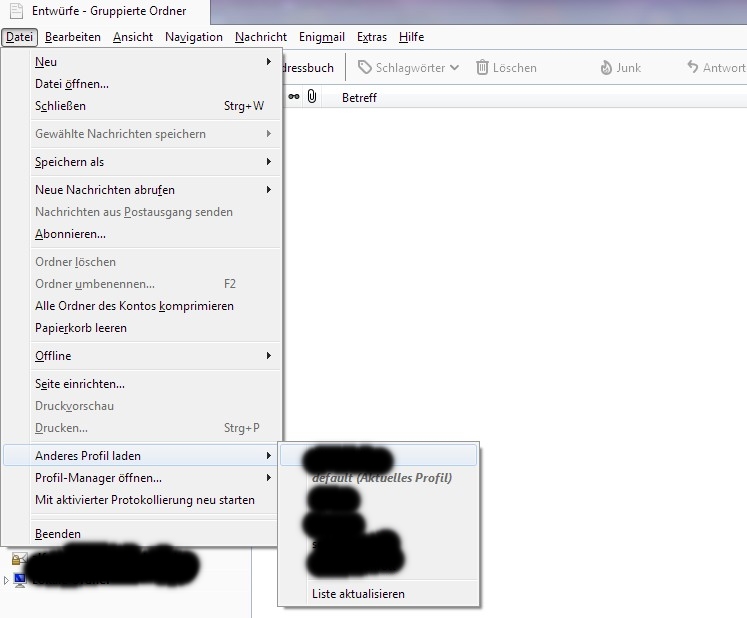Image resolution: width=747 pixels, height=618 pixels.
Task: Open the Datei menu
Action: (19, 37)
